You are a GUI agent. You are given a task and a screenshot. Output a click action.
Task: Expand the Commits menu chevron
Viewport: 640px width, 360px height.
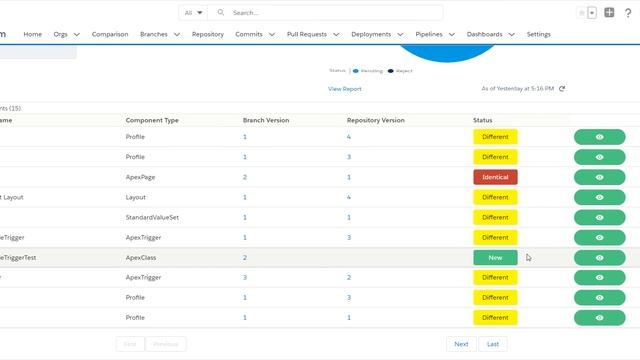click(x=272, y=35)
